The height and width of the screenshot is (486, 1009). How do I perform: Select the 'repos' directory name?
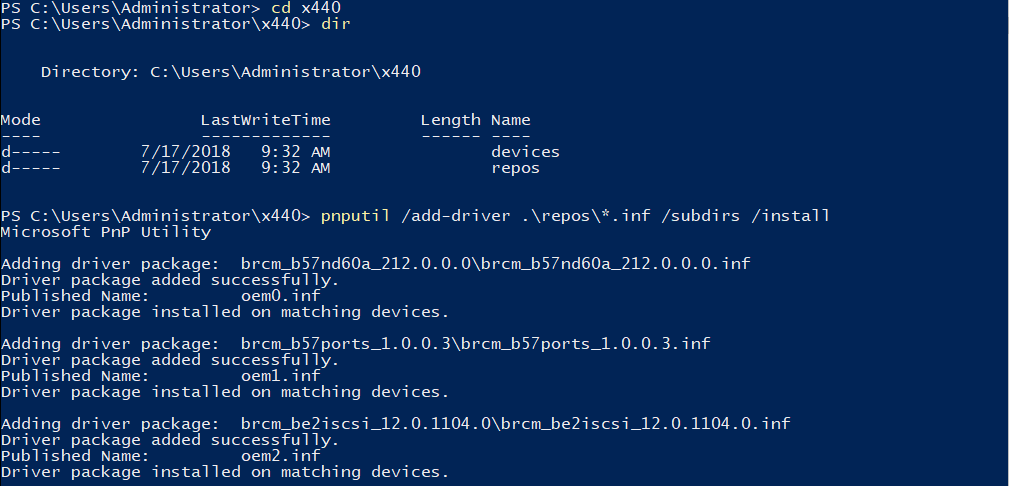515,168
